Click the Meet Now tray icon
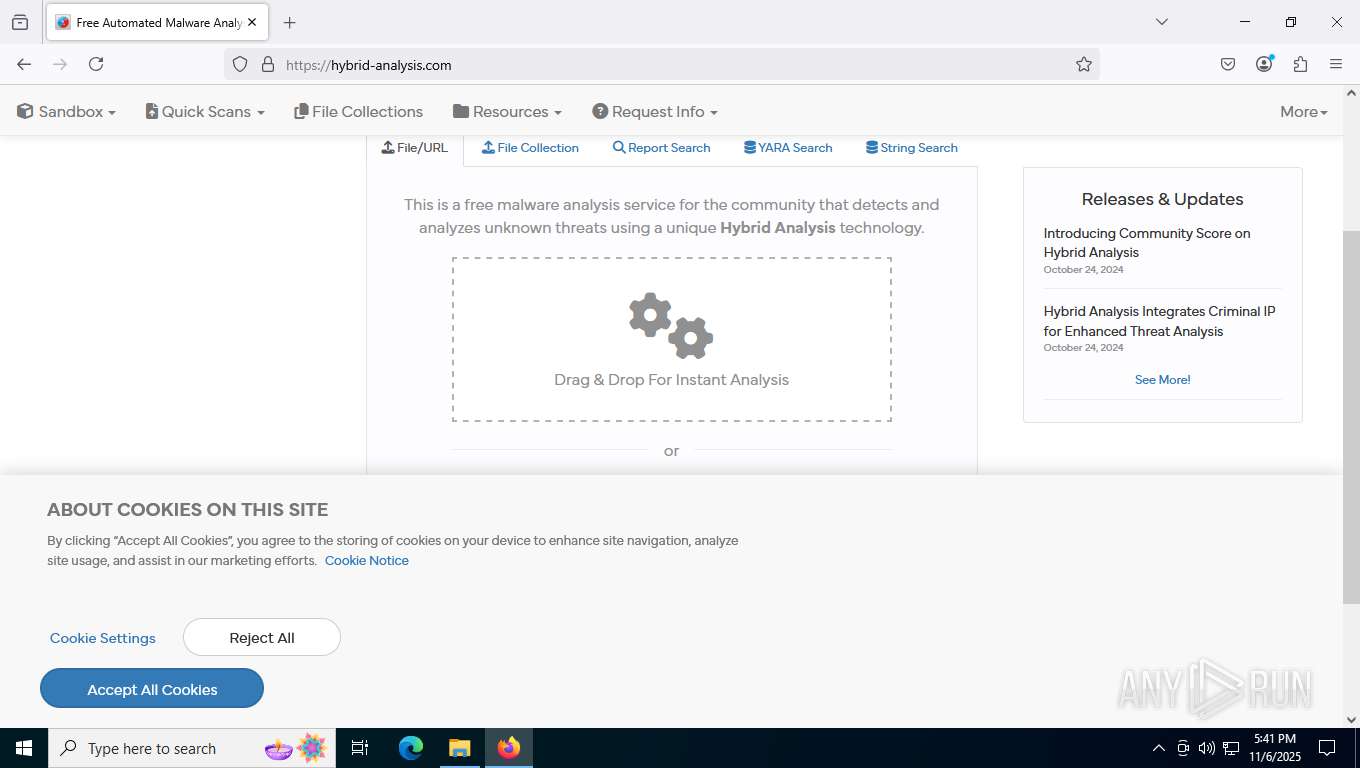 tap(1183, 748)
